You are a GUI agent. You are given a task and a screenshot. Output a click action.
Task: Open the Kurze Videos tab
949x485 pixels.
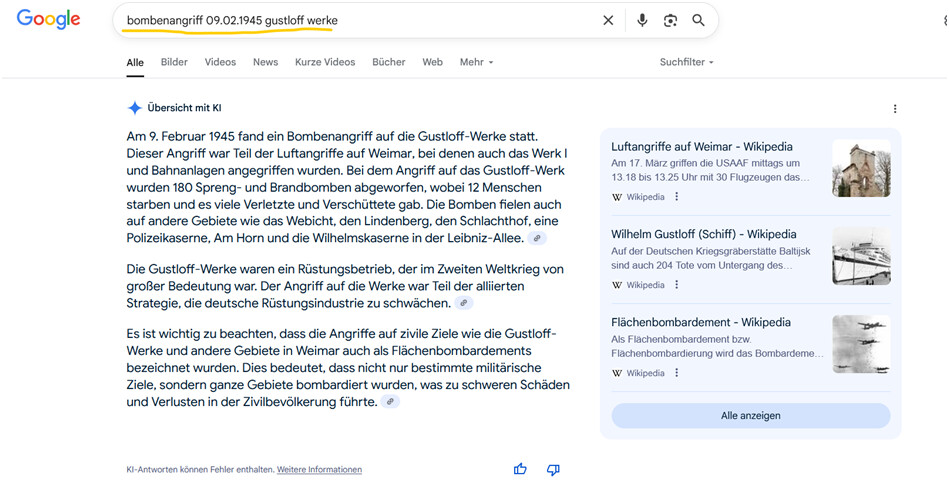[x=325, y=62]
